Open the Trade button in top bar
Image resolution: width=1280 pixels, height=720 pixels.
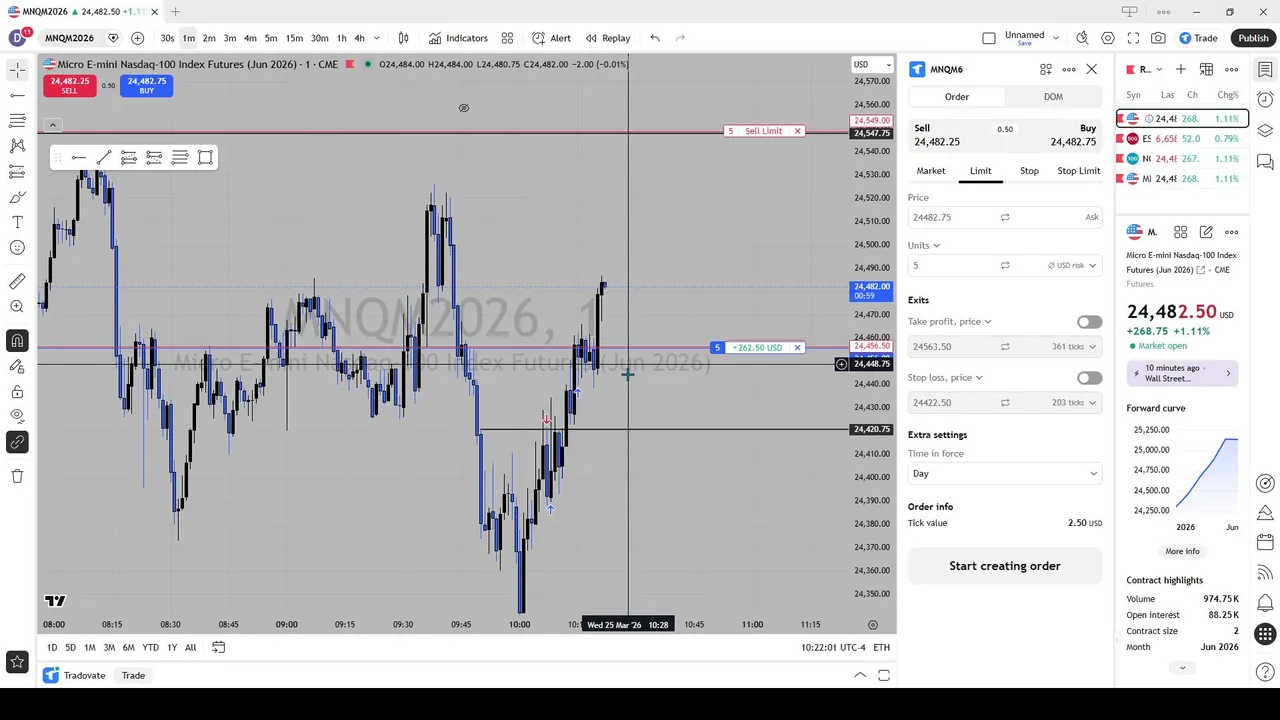point(1198,38)
